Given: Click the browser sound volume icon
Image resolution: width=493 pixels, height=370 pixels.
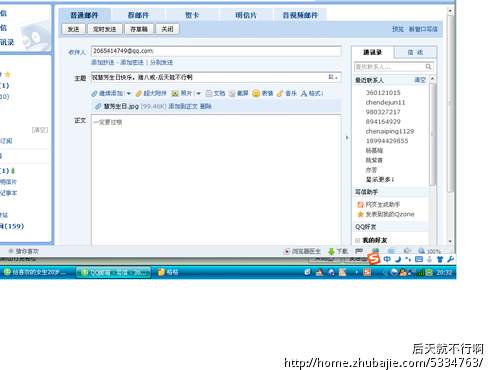Looking at the screenshot, I should pyautogui.click(x=407, y=251).
